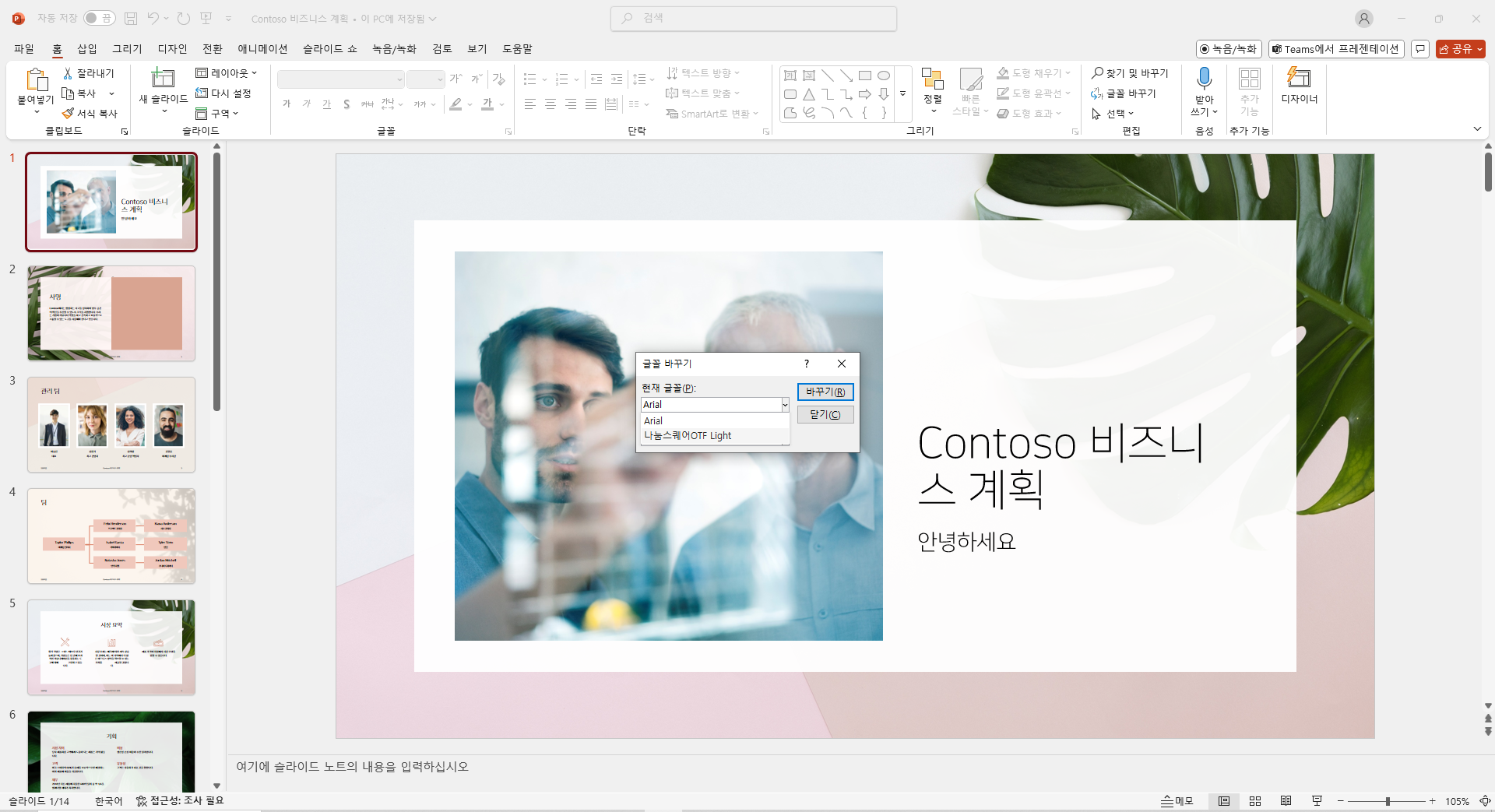Open the Transitions (전환) tab
The image size is (1495, 812).
[x=213, y=49]
